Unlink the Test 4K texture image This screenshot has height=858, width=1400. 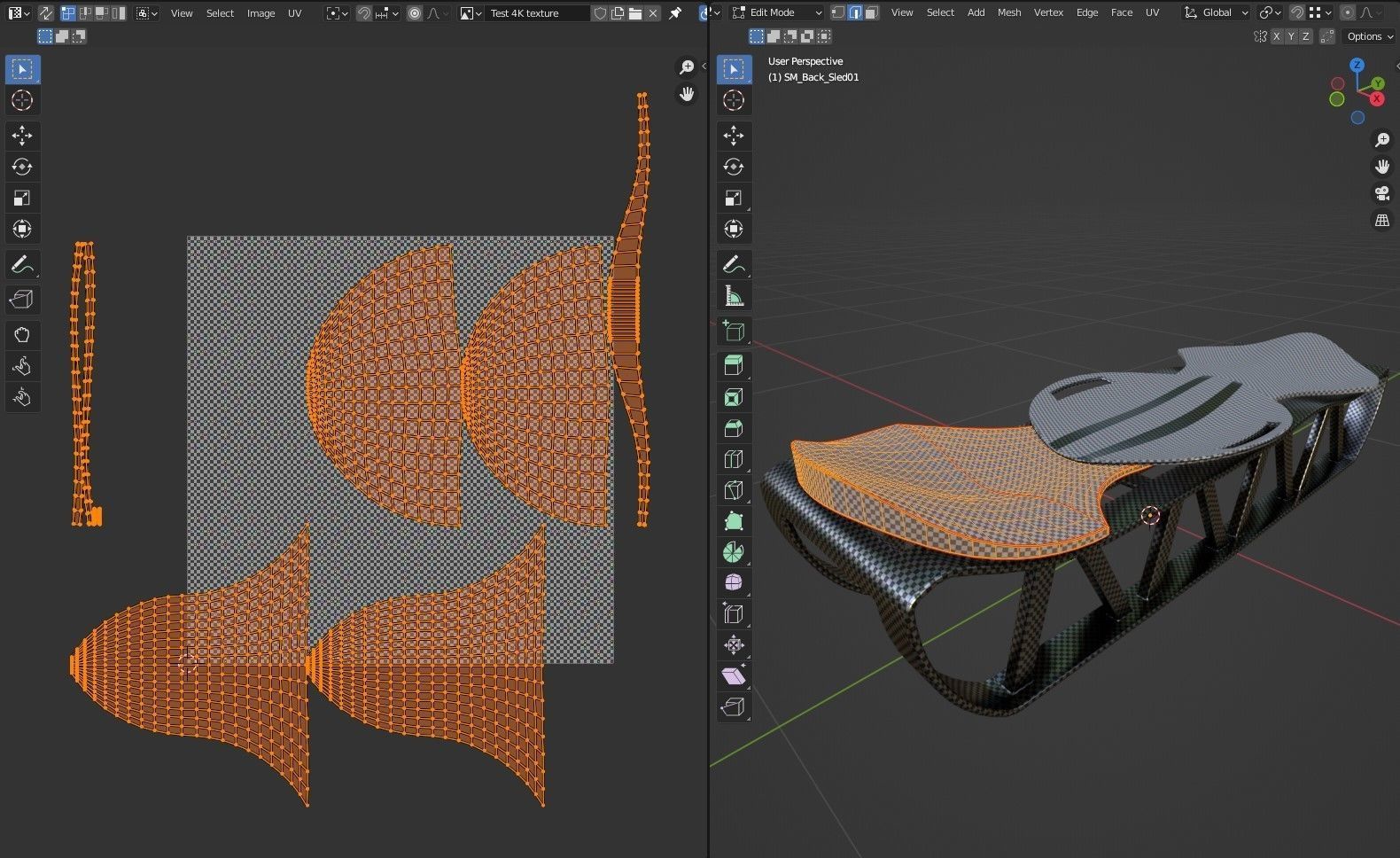[x=653, y=13]
